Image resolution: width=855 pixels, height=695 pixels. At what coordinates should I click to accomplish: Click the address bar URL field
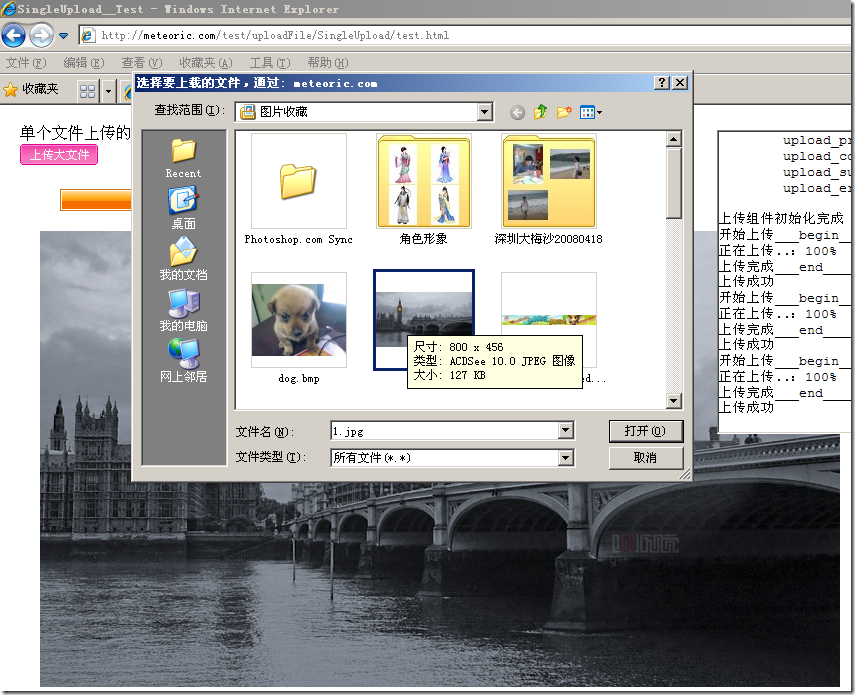[x=300, y=36]
